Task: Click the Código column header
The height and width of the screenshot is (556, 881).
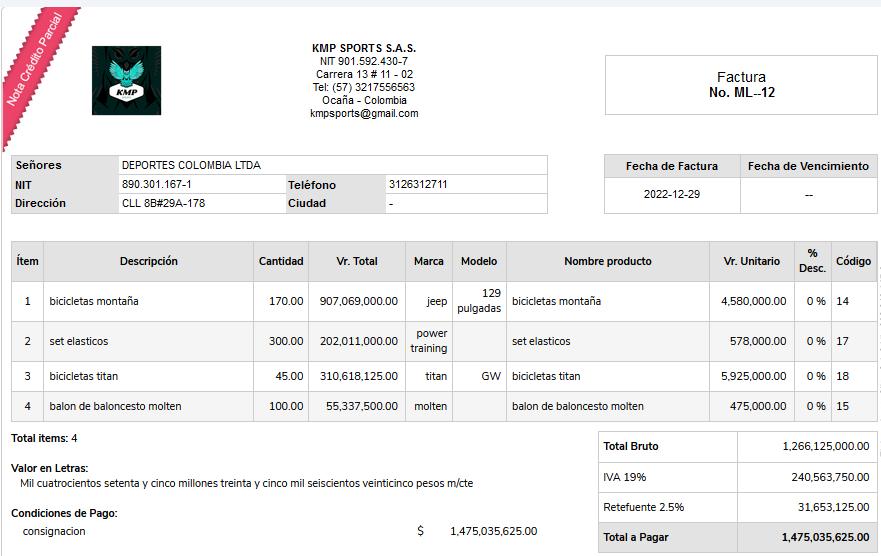Action: coord(853,261)
